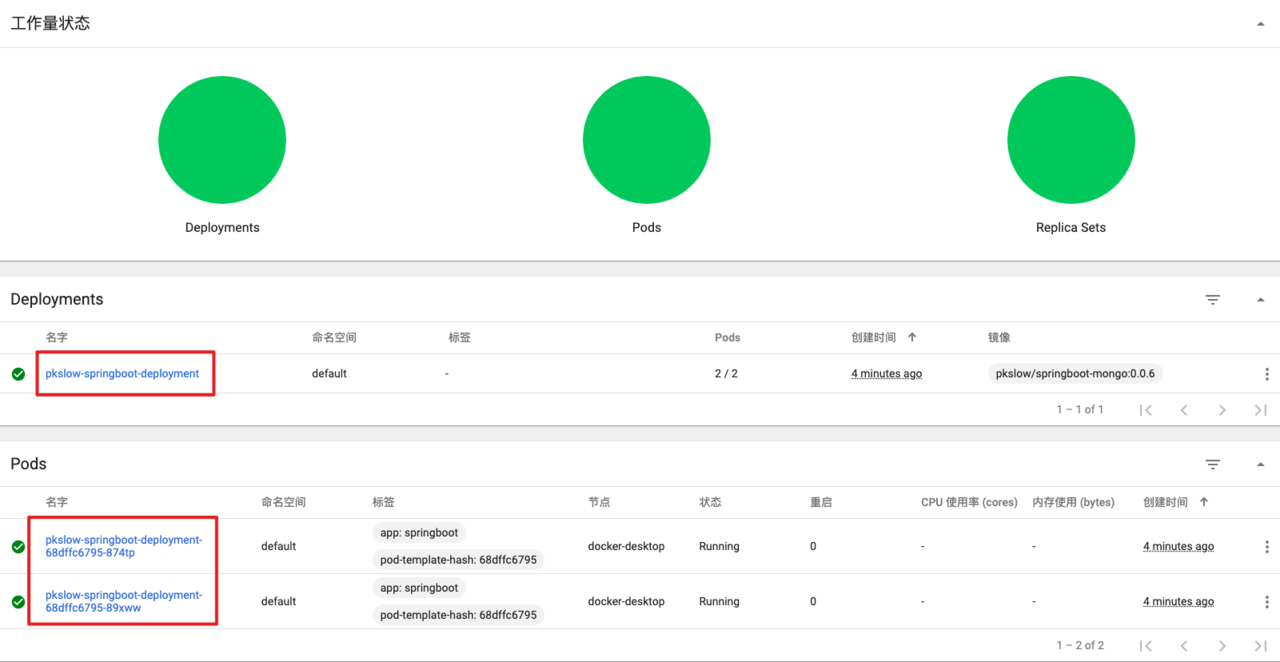
Task: Open the pkslow-springboot-deployment link
Action: (x=122, y=374)
